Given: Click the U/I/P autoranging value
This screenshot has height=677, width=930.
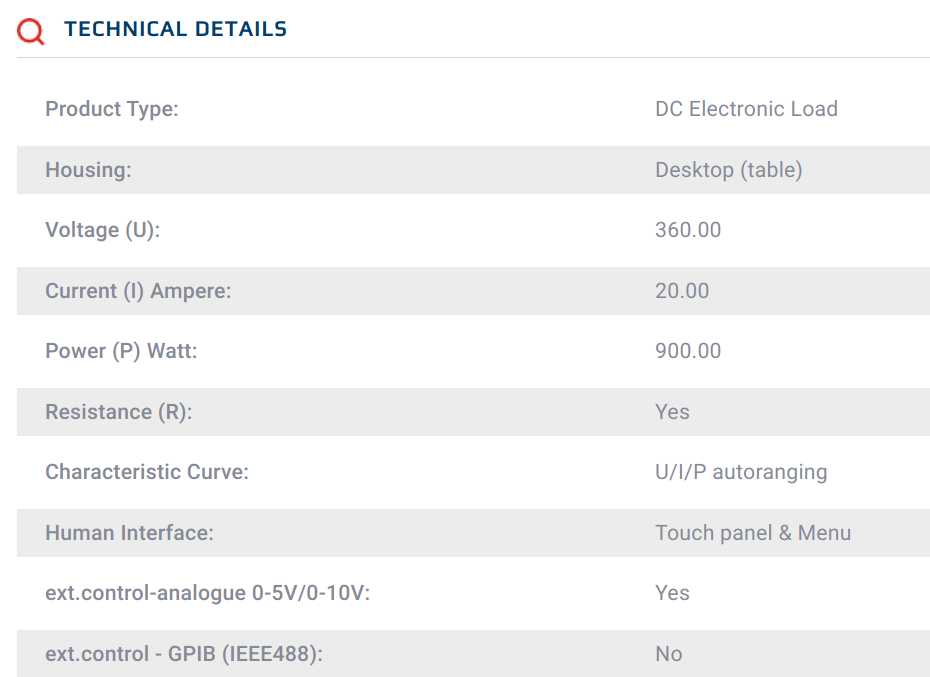Looking at the screenshot, I should (x=741, y=472).
